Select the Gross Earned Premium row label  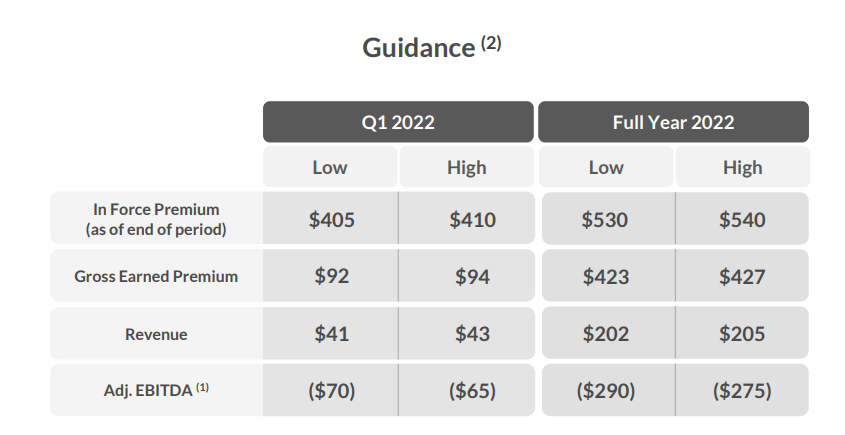(x=156, y=276)
